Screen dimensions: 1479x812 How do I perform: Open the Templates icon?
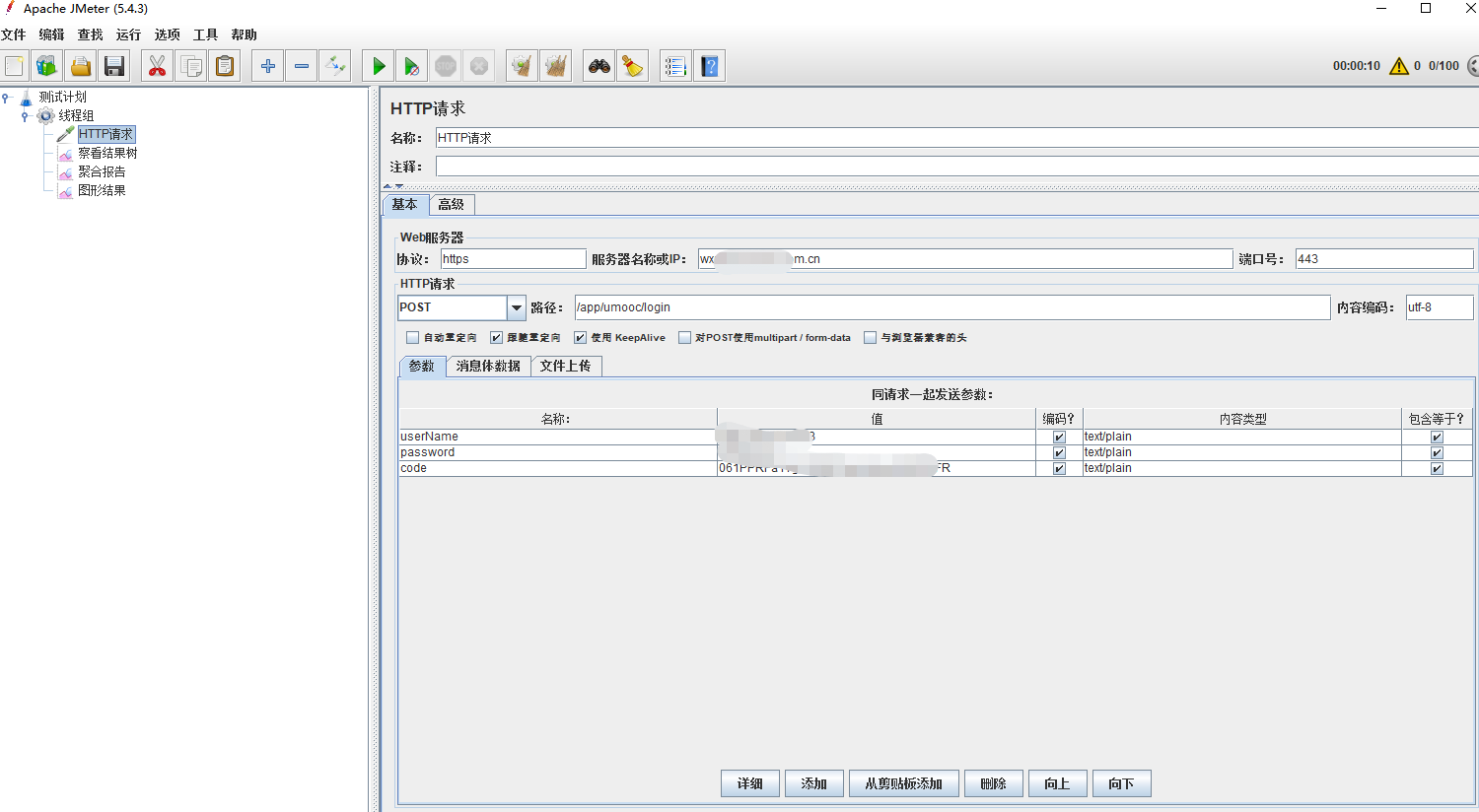pyautogui.click(x=47, y=66)
